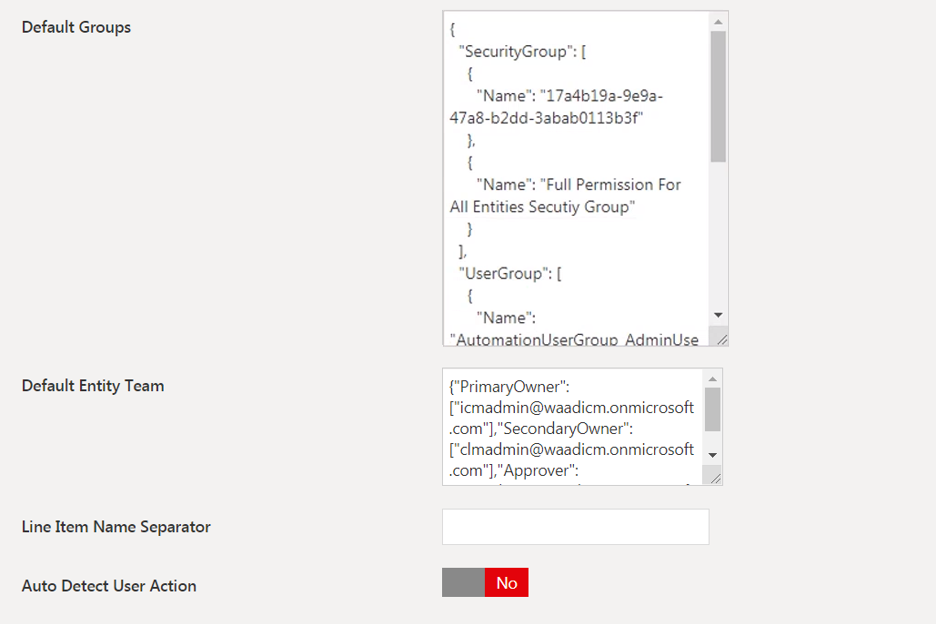The width and height of the screenshot is (936, 624).
Task: Click the Default Groups field label
Action: pos(76,27)
